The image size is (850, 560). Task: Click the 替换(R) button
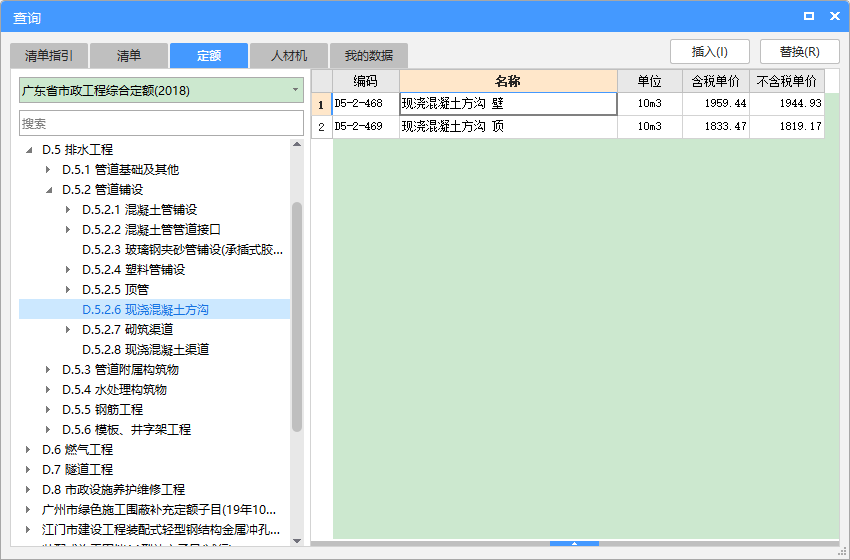[800, 52]
